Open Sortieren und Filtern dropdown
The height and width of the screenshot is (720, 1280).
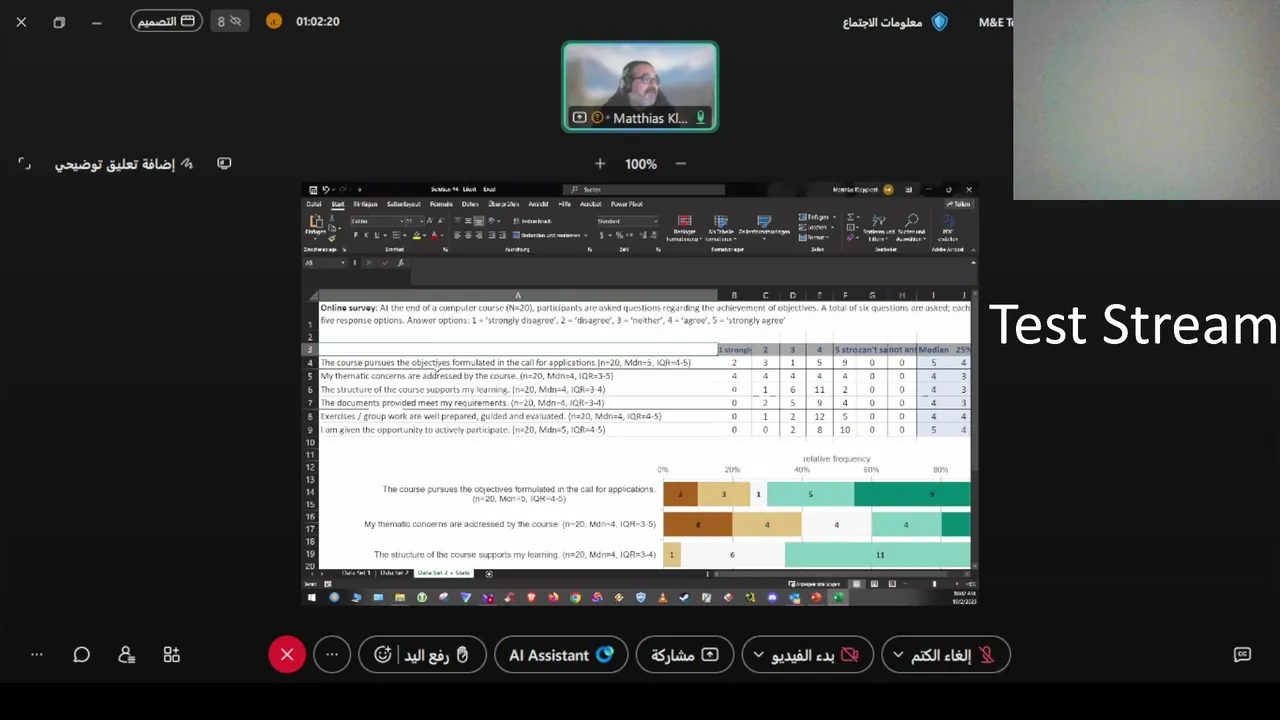879,227
